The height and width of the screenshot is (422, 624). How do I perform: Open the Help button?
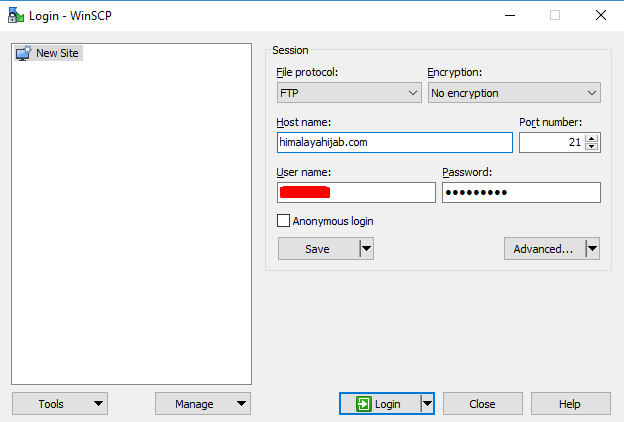571,404
